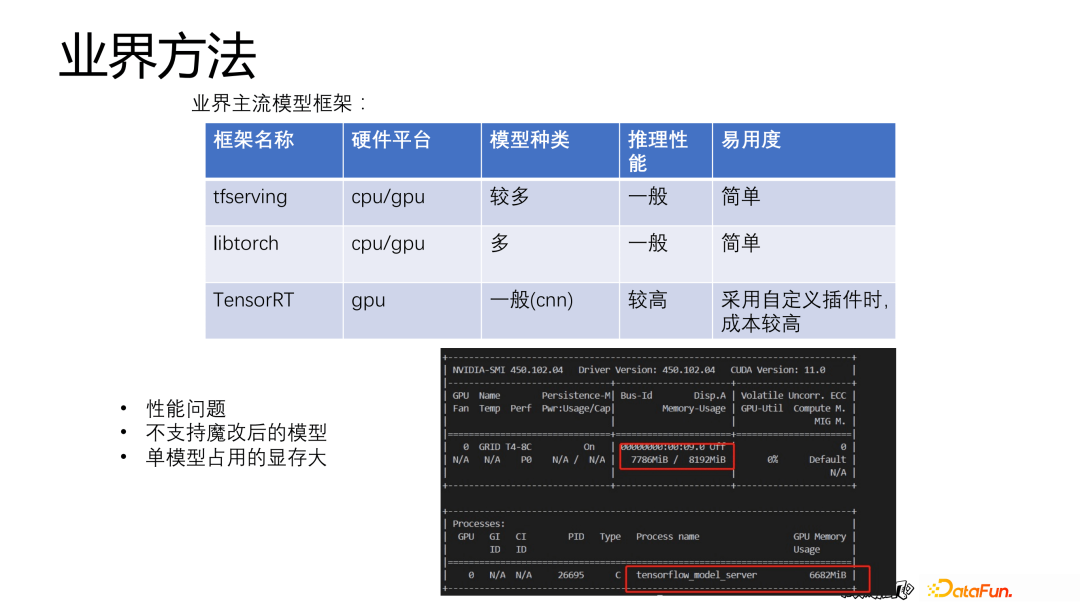1080x607 pixels.
Task: Click the bullet 性能问题
Action: 186,409
